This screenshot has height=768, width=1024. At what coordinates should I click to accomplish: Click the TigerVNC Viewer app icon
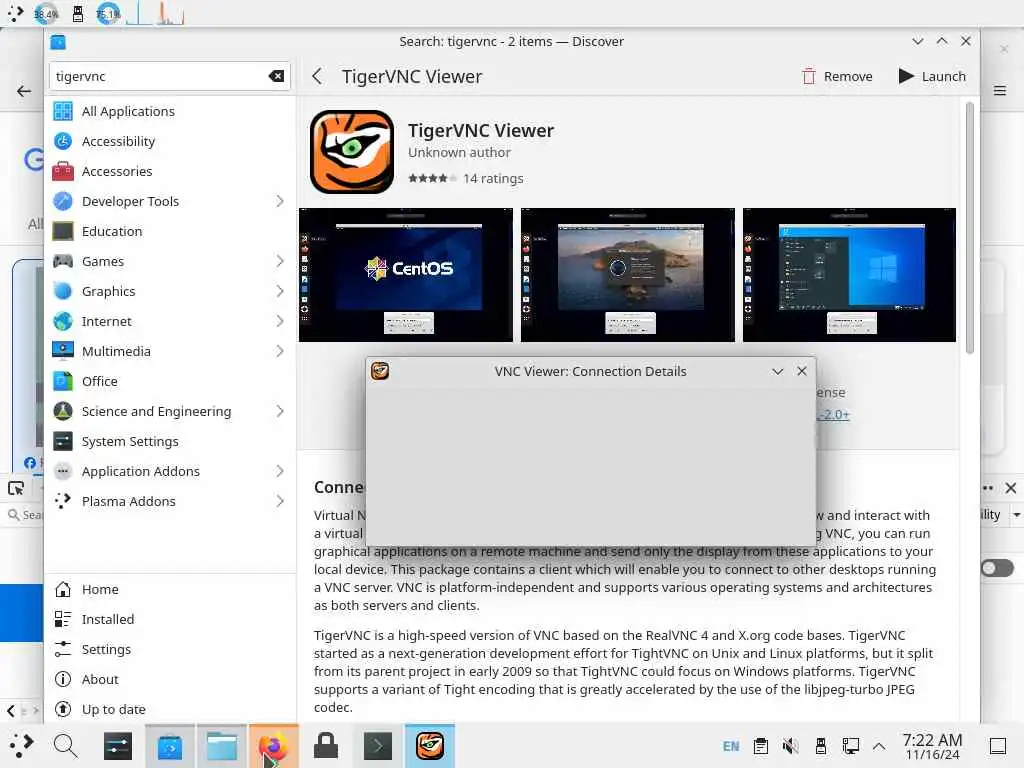pyautogui.click(x=352, y=152)
